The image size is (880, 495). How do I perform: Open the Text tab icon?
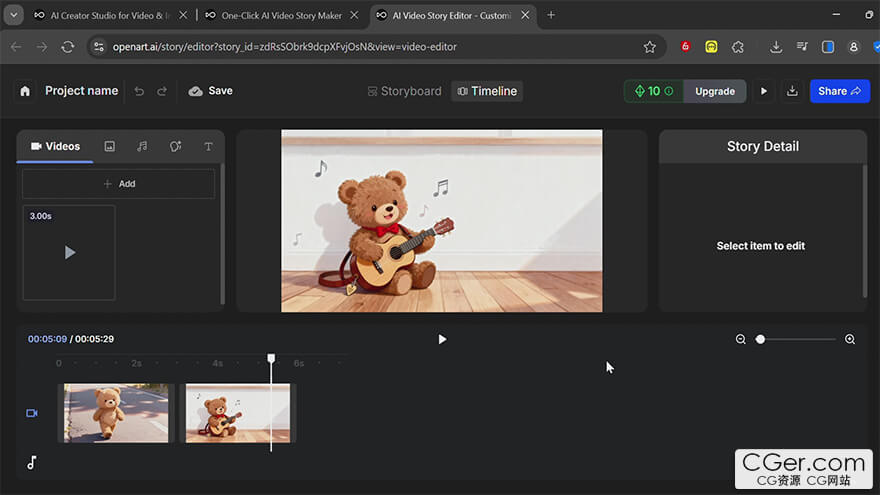click(x=208, y=146)
